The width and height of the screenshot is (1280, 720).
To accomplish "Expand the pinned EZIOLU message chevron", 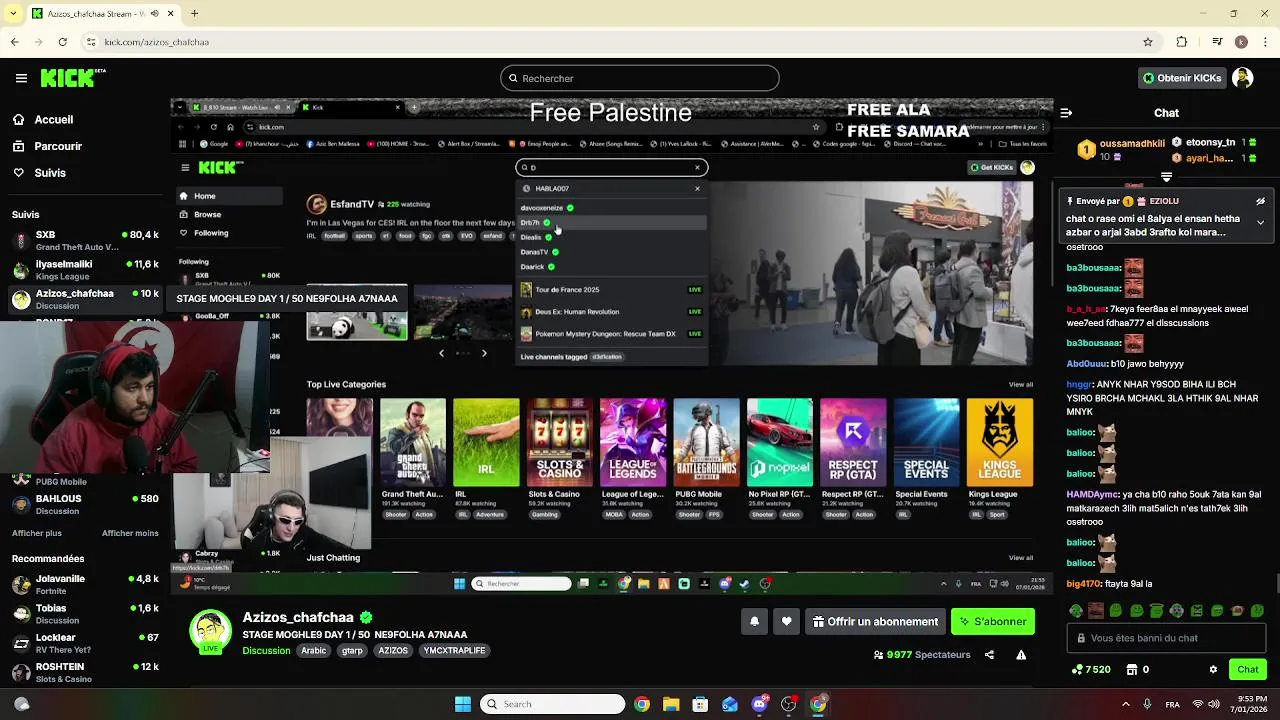I will point(1260,222).
